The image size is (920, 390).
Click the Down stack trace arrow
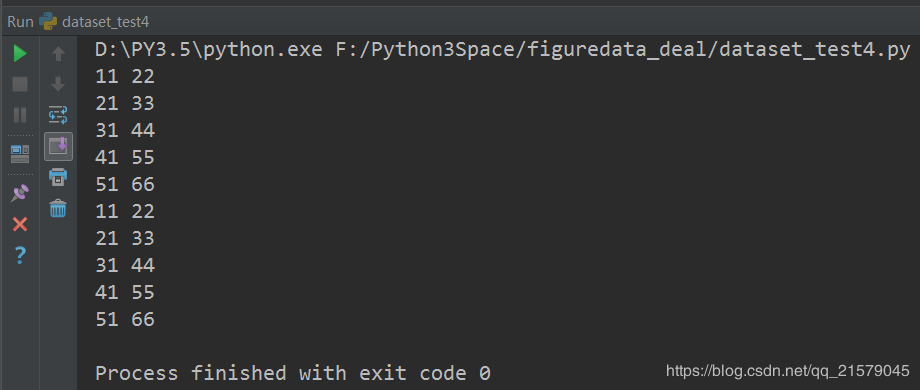coord(58,84)
